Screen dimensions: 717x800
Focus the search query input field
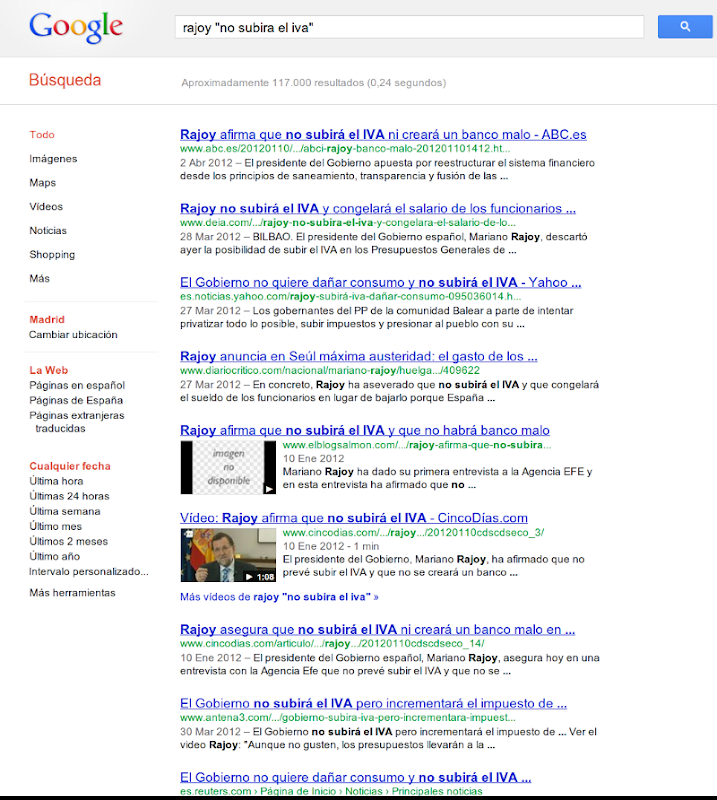(x=409, y=27)
